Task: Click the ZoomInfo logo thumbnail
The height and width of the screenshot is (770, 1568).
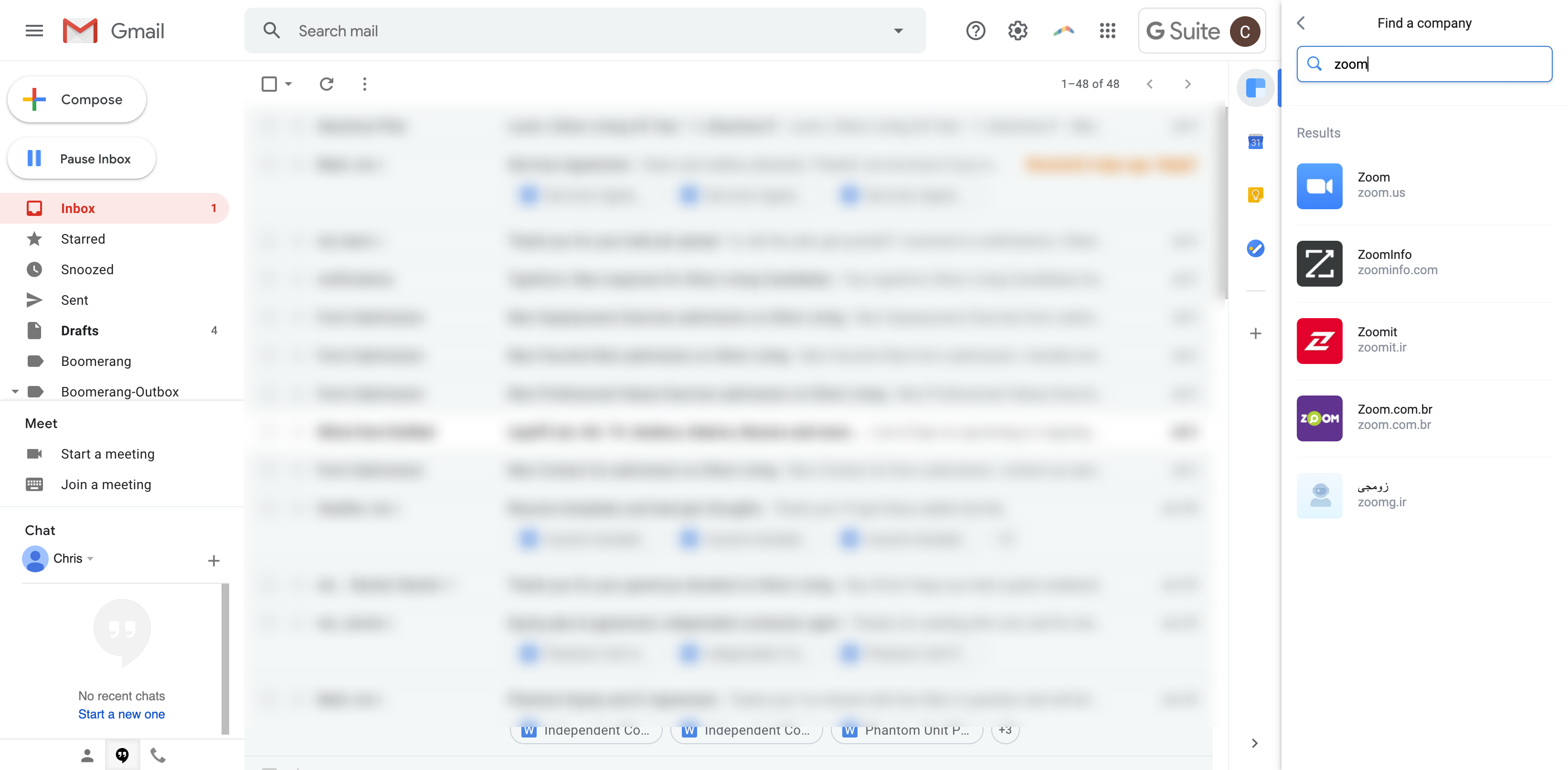Action: tap(1319, 263)
